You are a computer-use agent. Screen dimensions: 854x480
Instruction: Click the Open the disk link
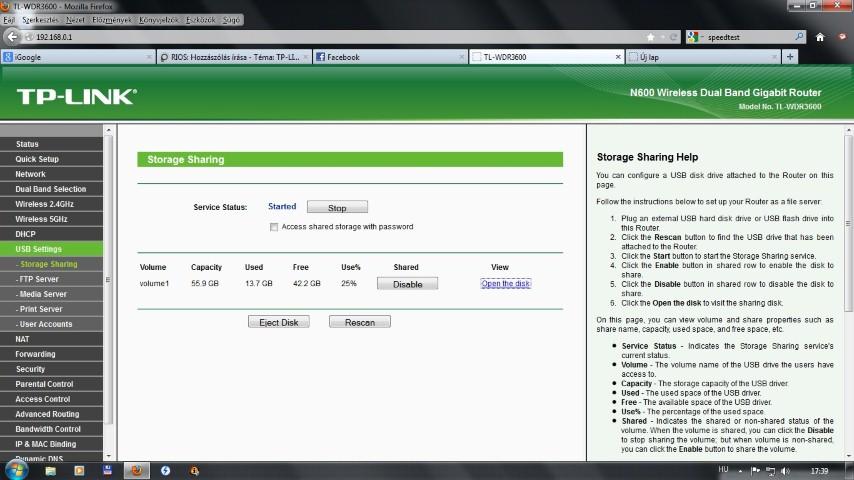(x=505, y=283)
